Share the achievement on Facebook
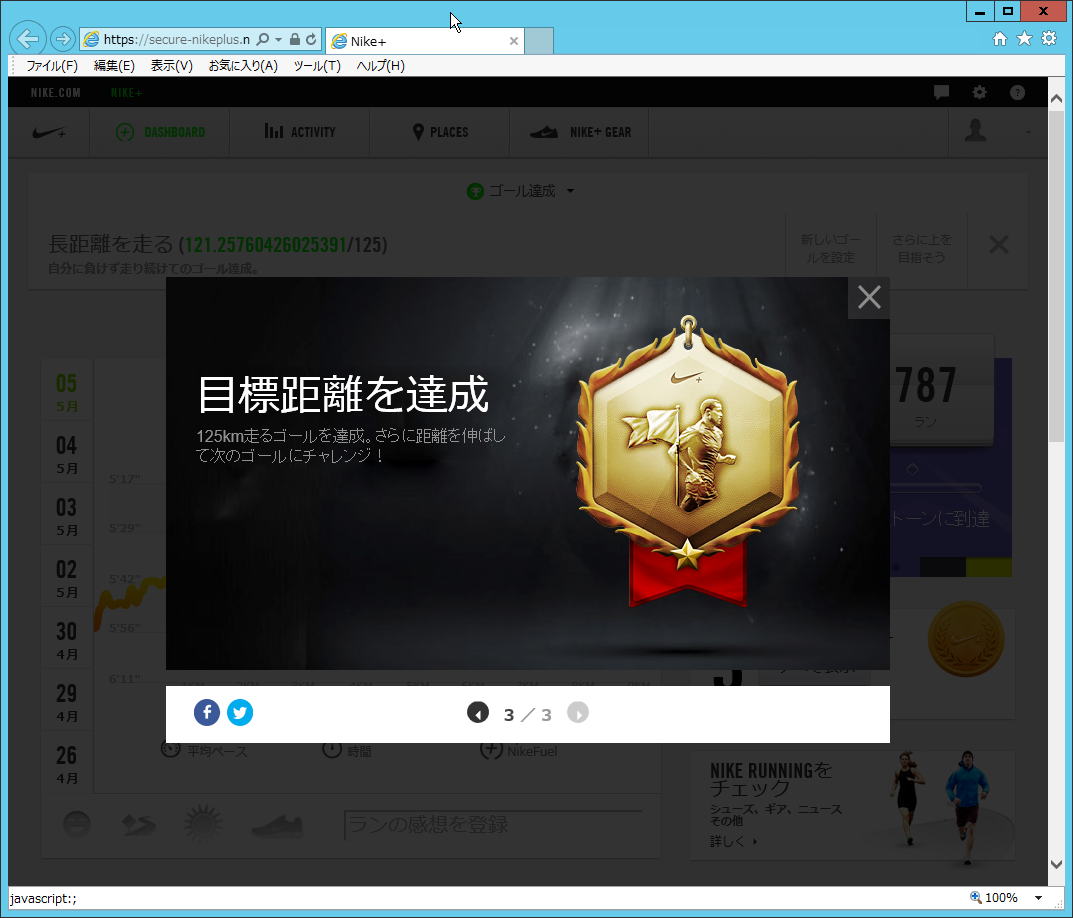The image size is (1073, 918). [x=207, y=713]
